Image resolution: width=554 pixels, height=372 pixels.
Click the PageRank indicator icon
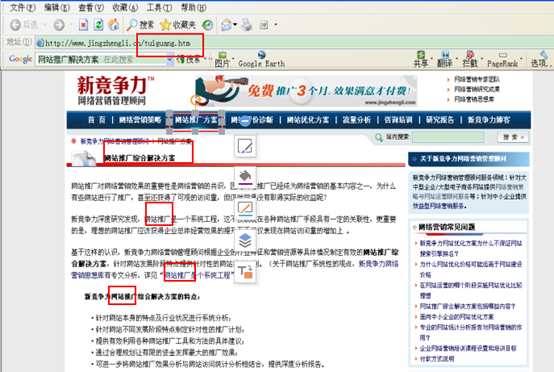point(503,55)
